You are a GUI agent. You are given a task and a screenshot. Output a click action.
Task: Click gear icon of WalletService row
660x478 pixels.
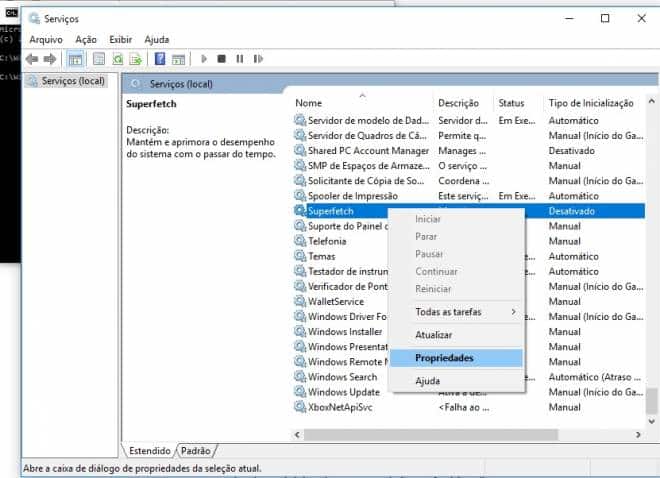click(x=300, y=301)
